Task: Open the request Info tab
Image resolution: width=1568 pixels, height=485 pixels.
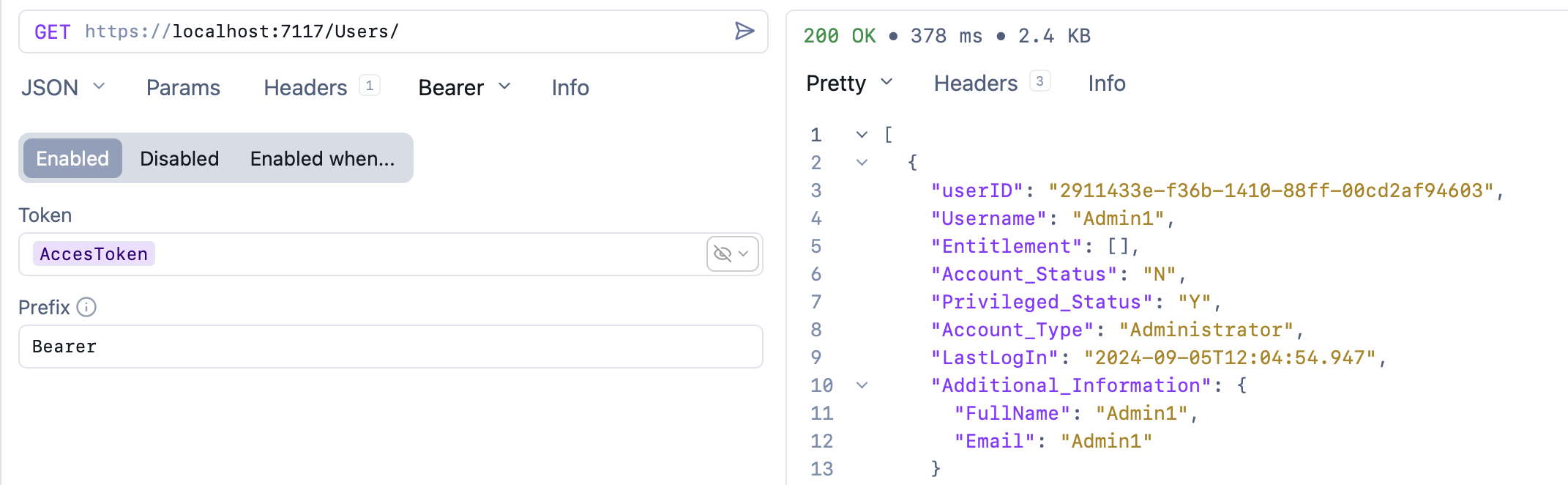Action: click(x=570, y=87)
